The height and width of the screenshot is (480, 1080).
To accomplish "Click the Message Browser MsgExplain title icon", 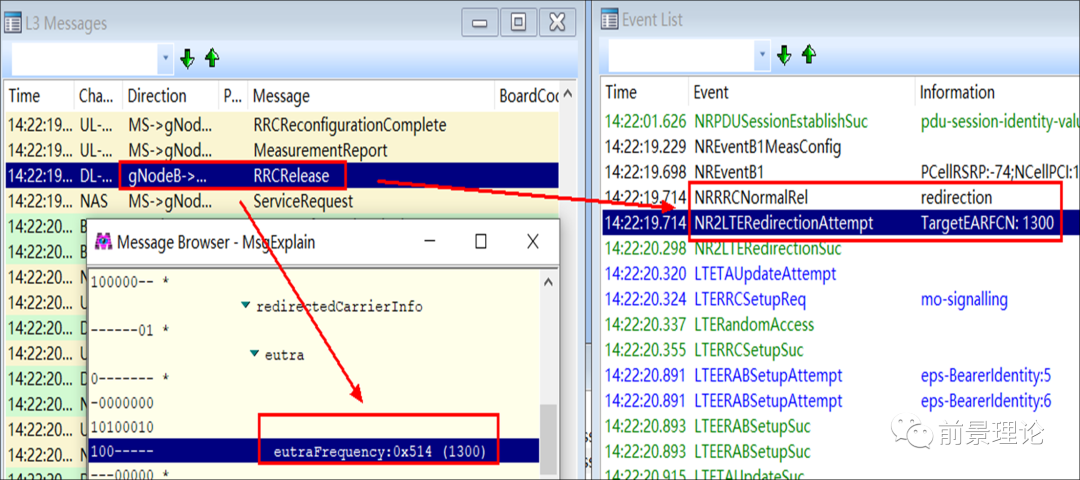I will coord(103,241).
